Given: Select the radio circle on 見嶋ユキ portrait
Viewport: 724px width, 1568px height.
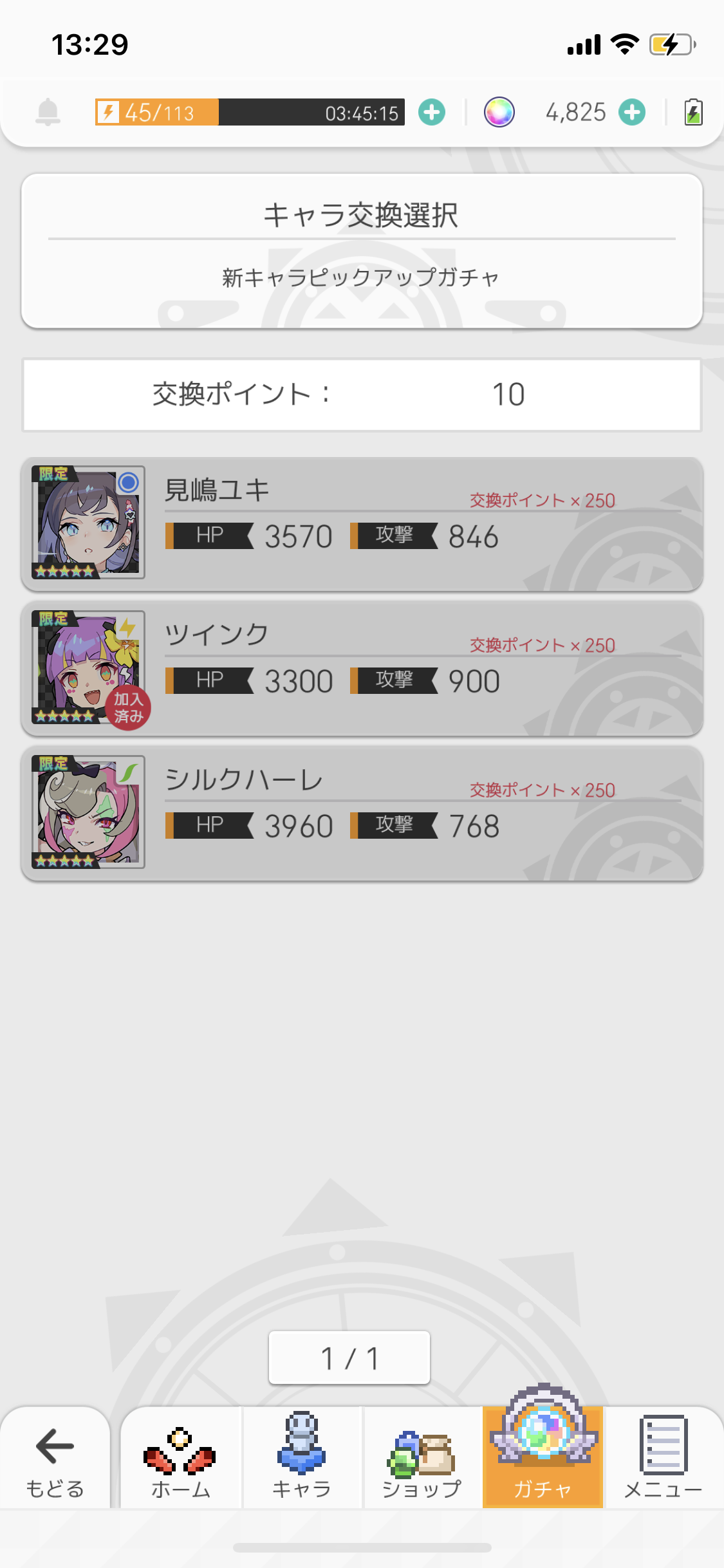Looking at the screenshot, I should point(128,482).
